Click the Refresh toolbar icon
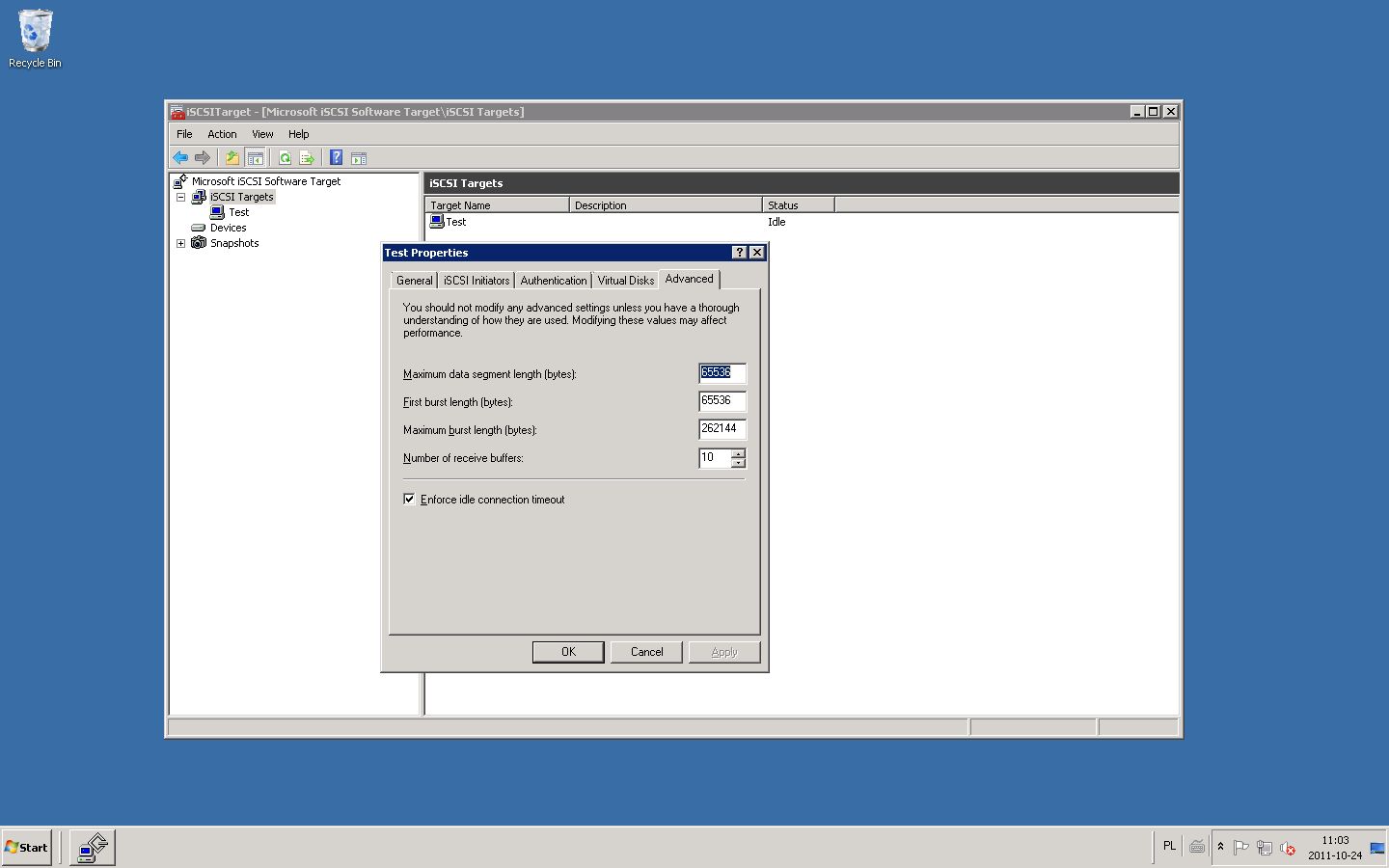Screen dimensions: 1389x868 [x=285, y=157]
